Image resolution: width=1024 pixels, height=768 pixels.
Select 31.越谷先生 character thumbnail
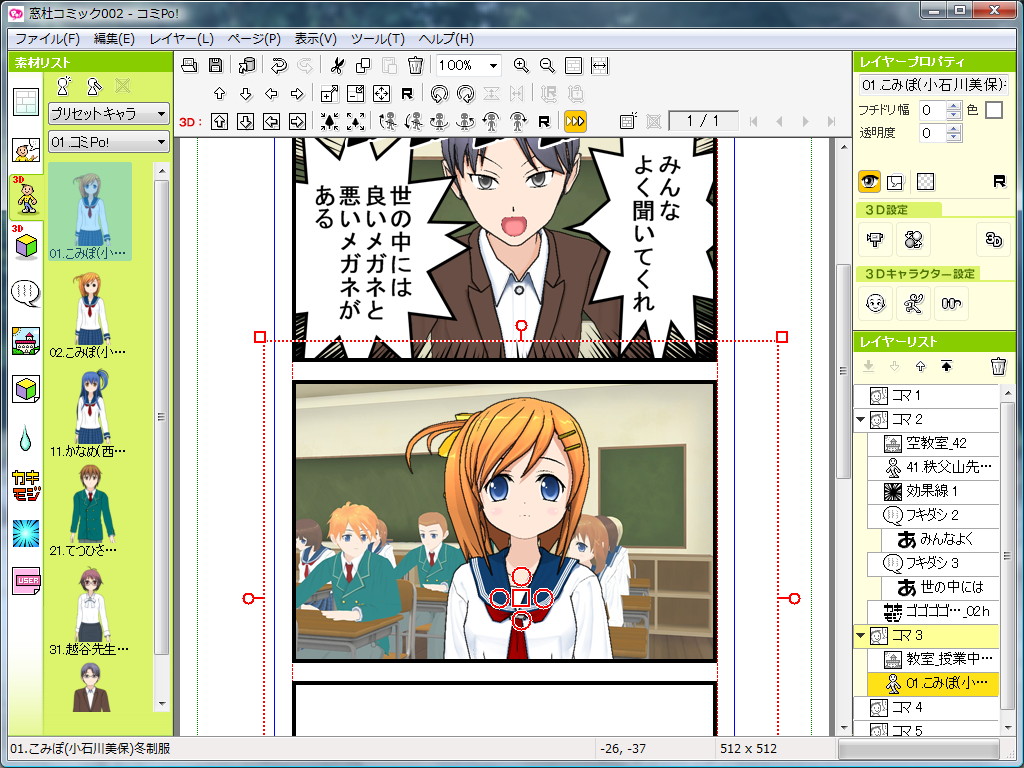(90, 610)
